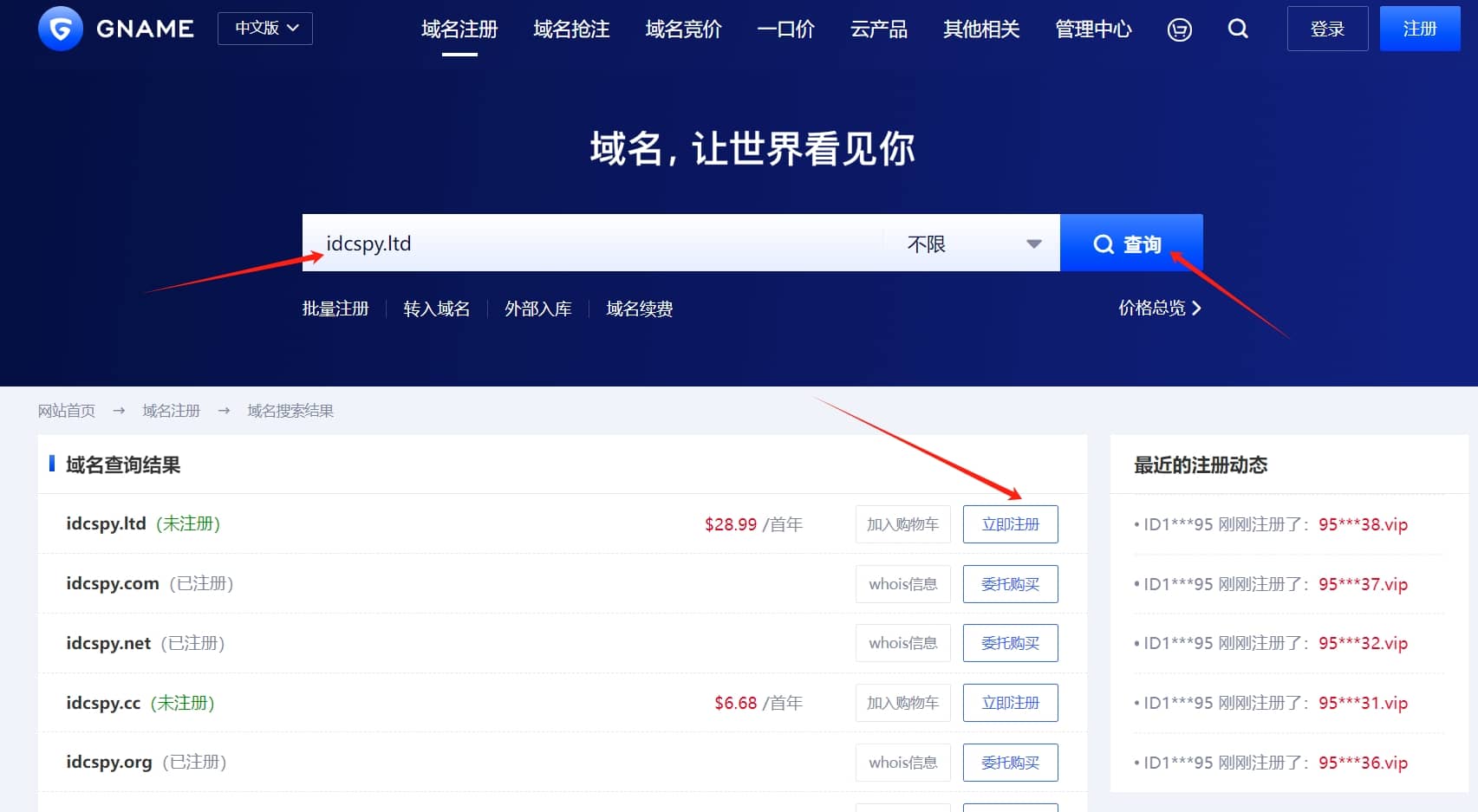1478x812 pixels.
Task: View whois信息 for idcspy.com
Action: coord(903,584)
